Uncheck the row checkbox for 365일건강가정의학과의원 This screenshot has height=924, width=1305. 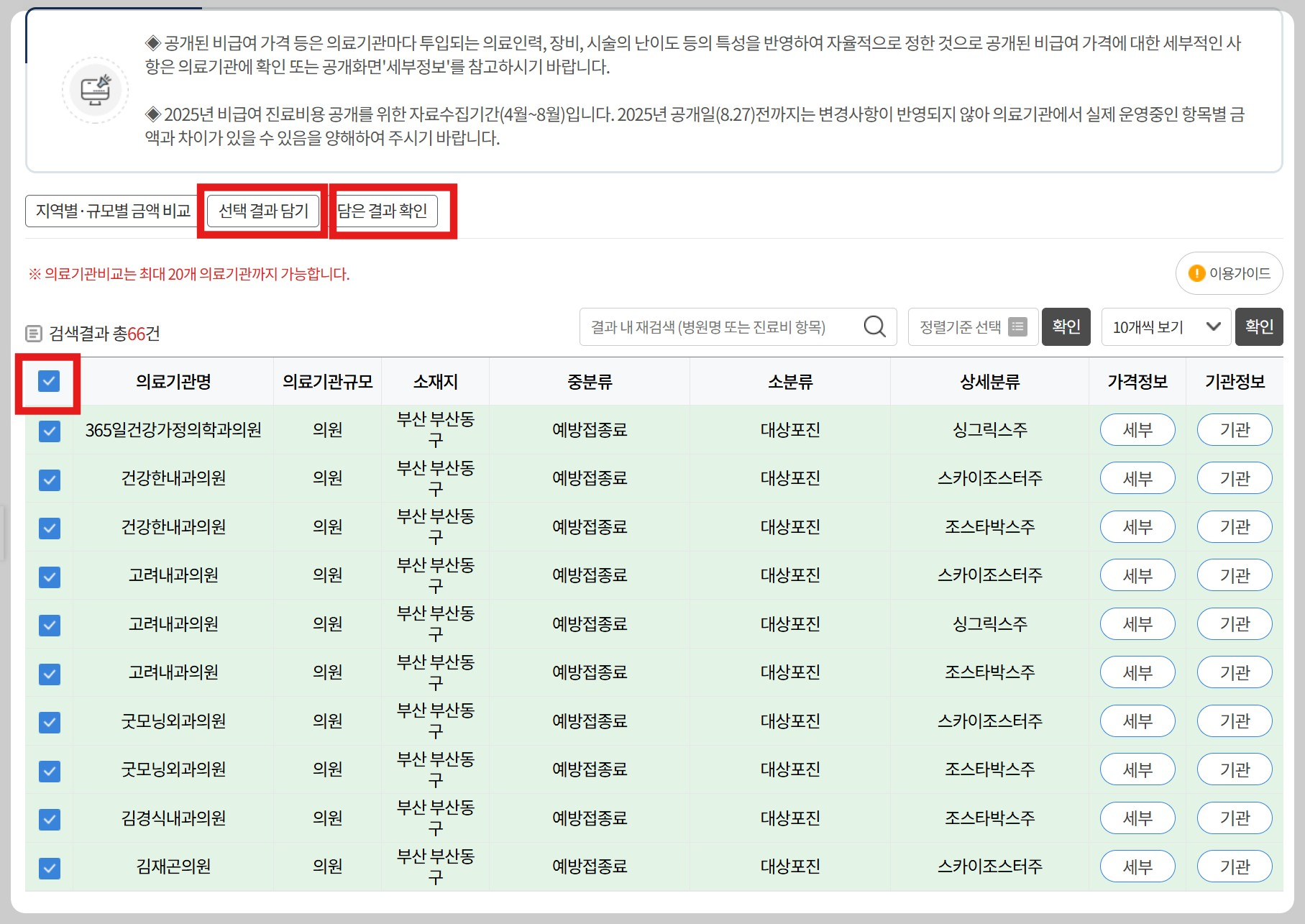(x=48, y=429)
